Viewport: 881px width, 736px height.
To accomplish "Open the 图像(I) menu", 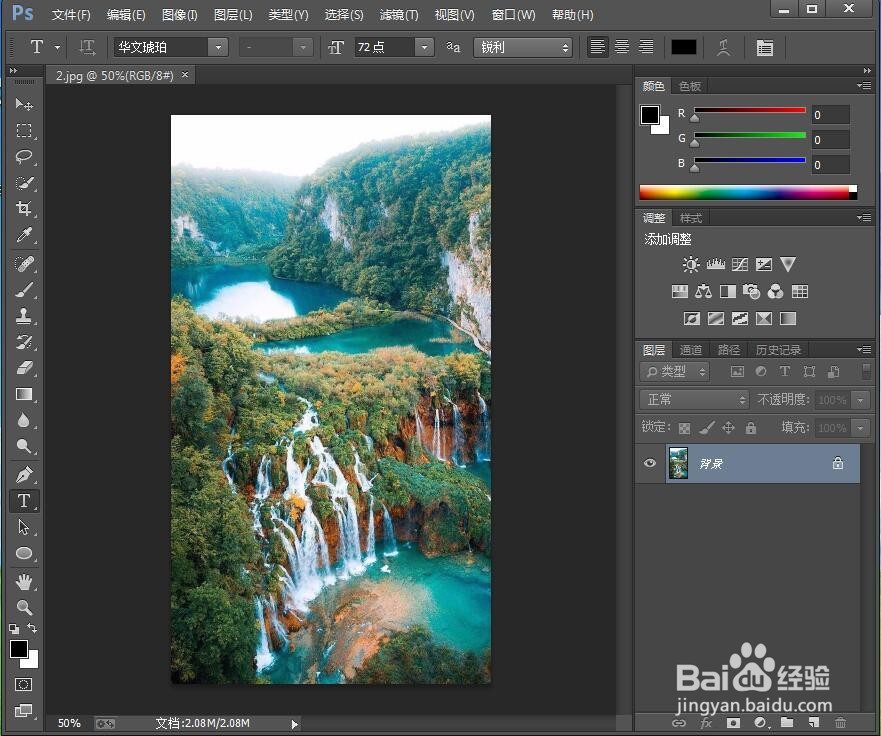I will [179, 15].
